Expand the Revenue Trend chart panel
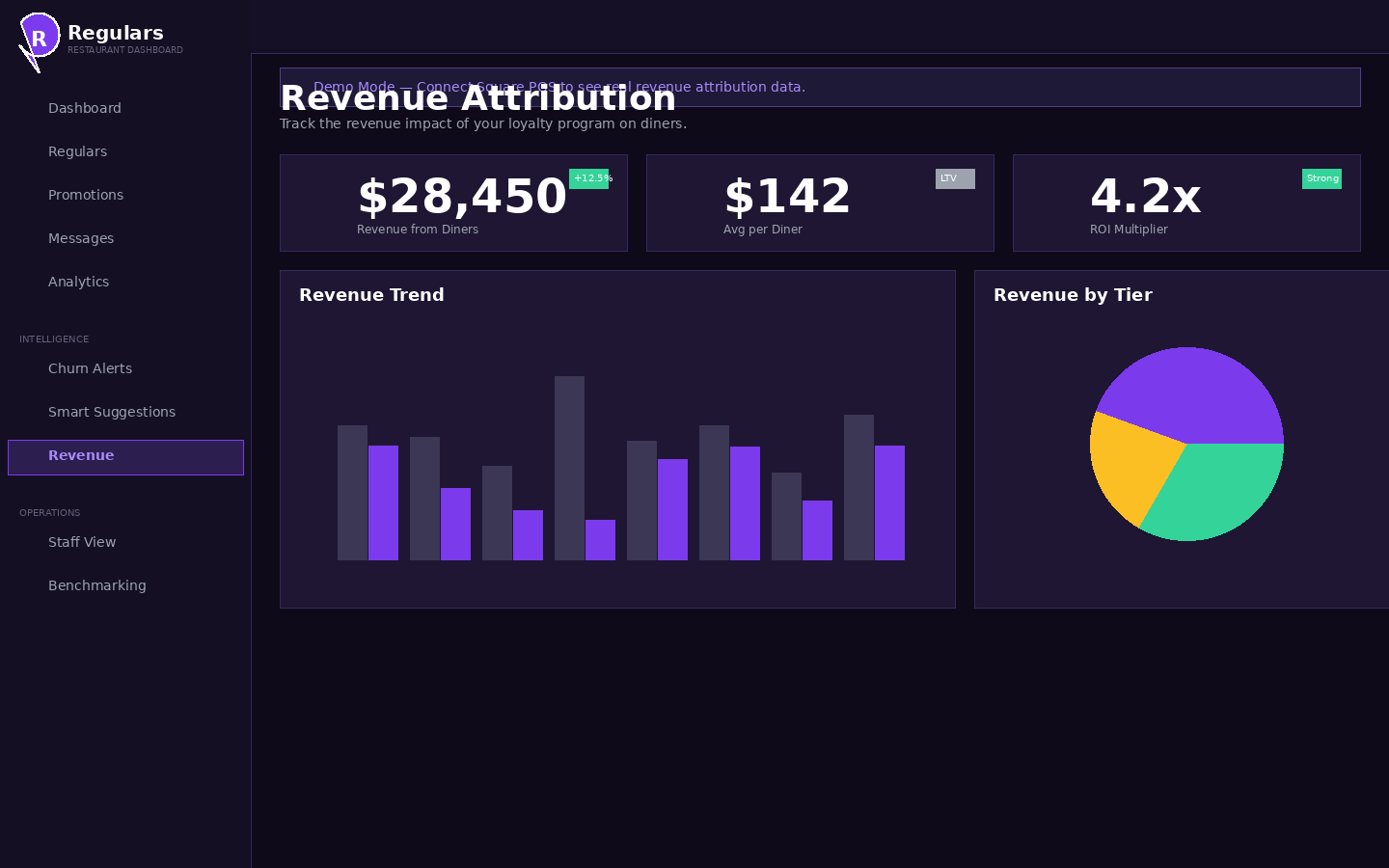 (617, 439)
